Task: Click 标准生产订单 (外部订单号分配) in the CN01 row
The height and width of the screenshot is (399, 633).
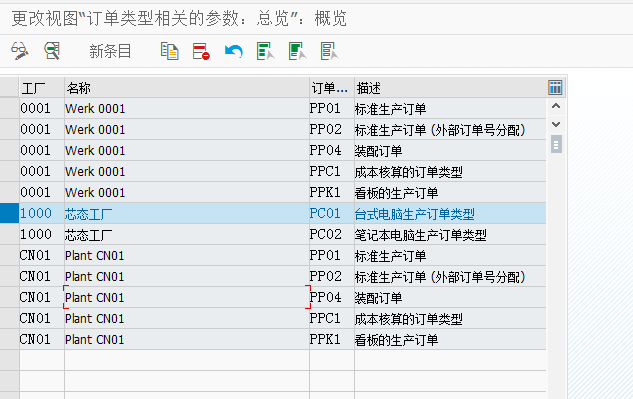Action: (x=440, y=277)
